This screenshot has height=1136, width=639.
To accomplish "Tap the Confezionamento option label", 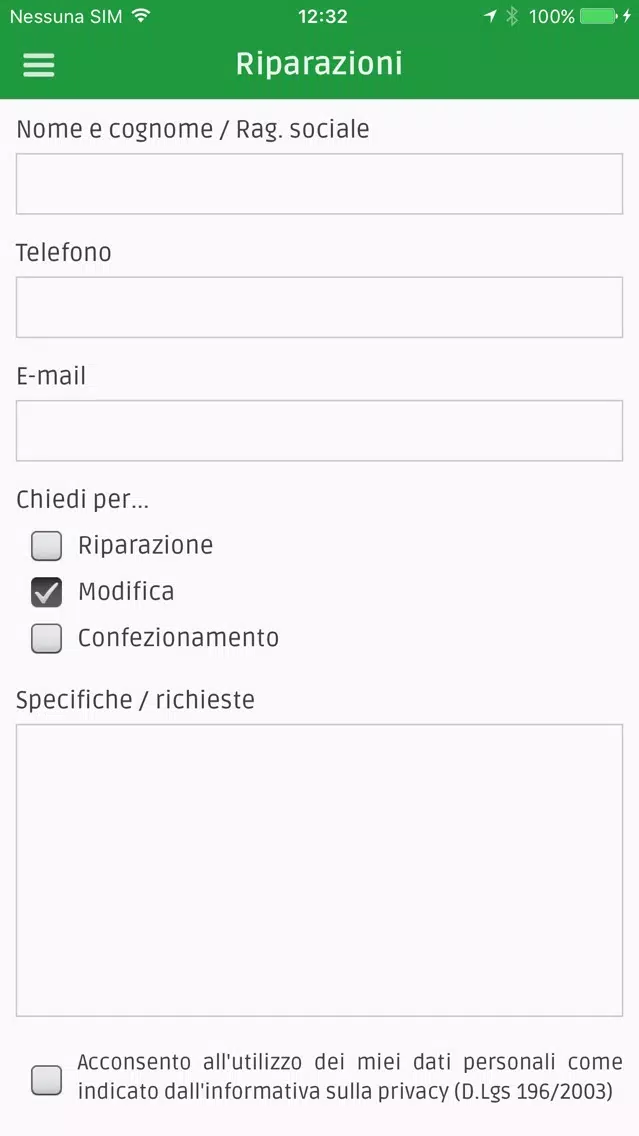I will 178,638.
